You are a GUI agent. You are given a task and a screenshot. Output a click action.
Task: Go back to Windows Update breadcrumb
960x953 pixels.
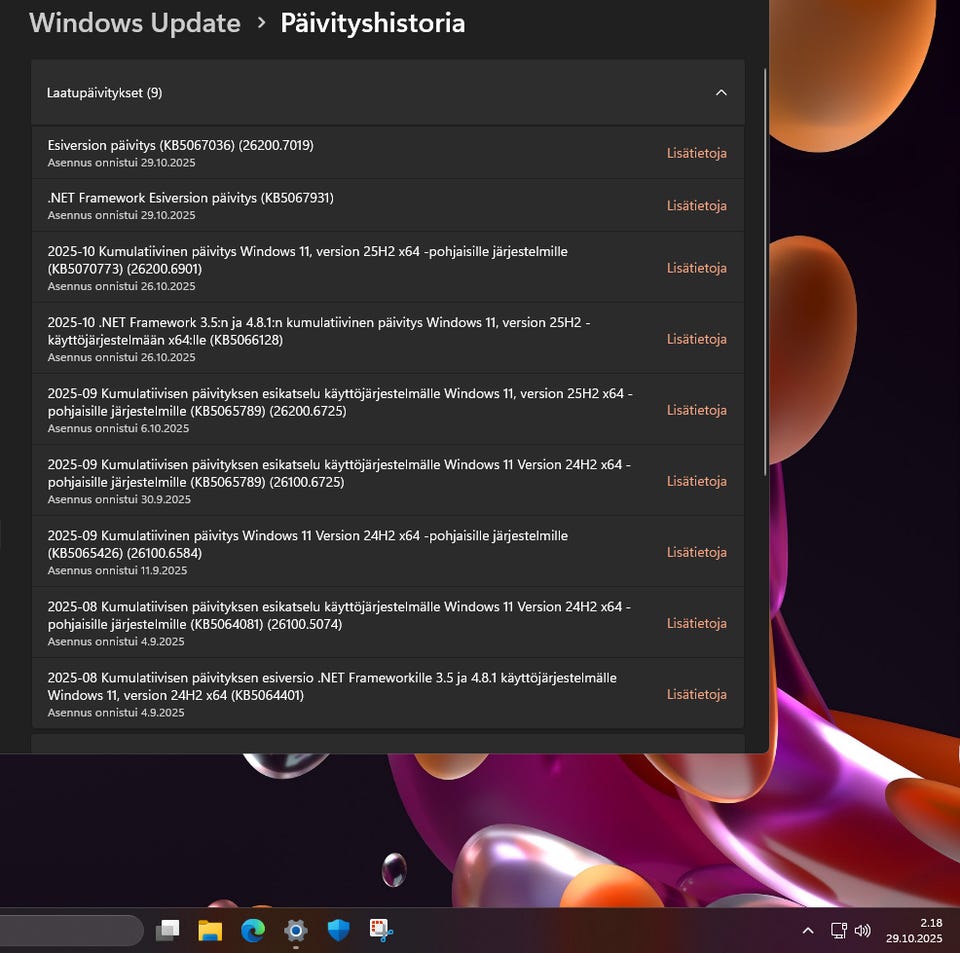(135, 23)
